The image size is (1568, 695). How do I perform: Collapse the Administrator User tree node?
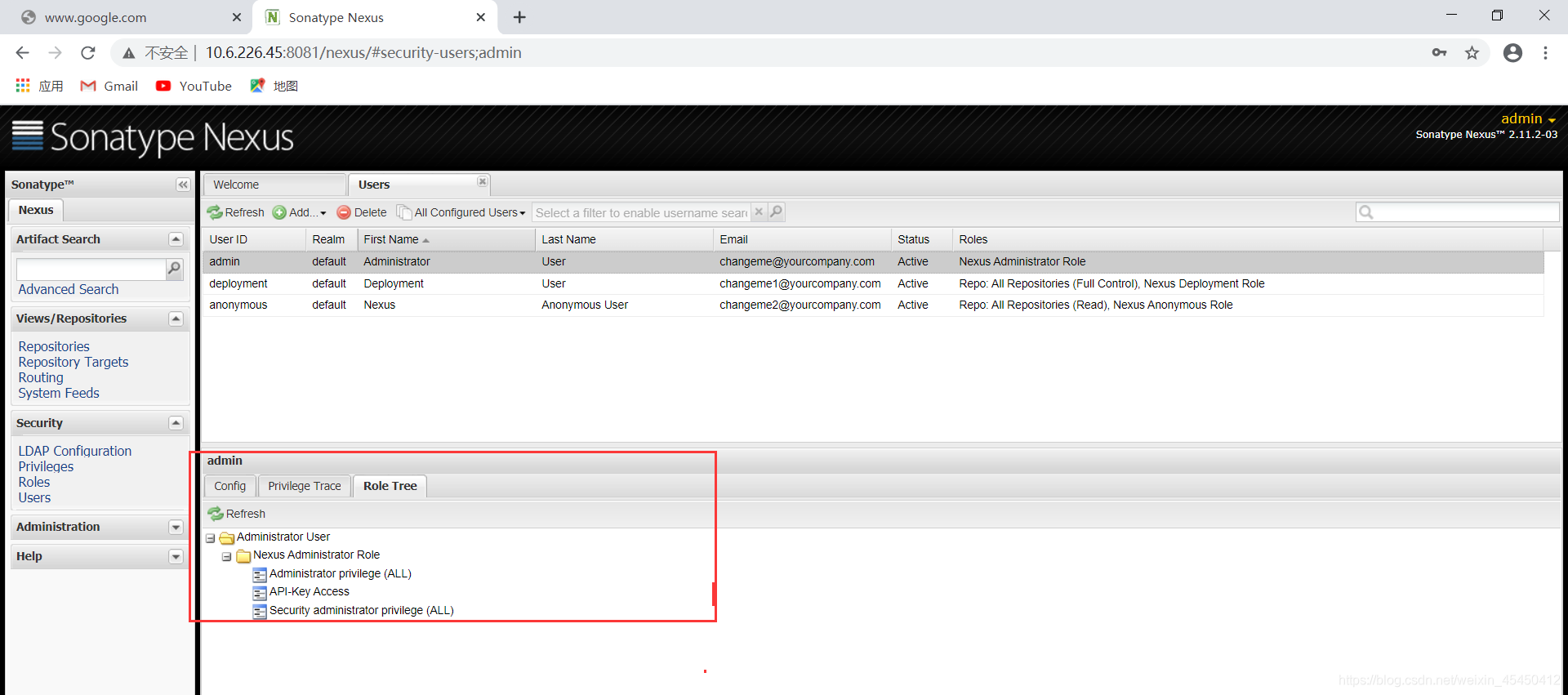click(211, 538)
